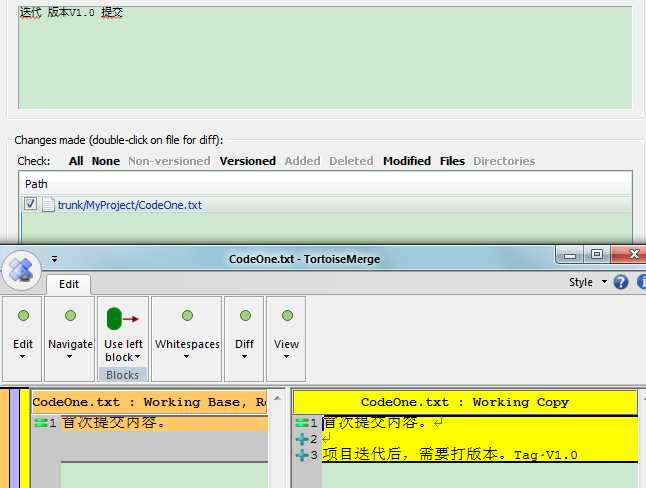Click line 1 in the Working Base pane
The image size is (646, 488).
[x=164, y=423]
